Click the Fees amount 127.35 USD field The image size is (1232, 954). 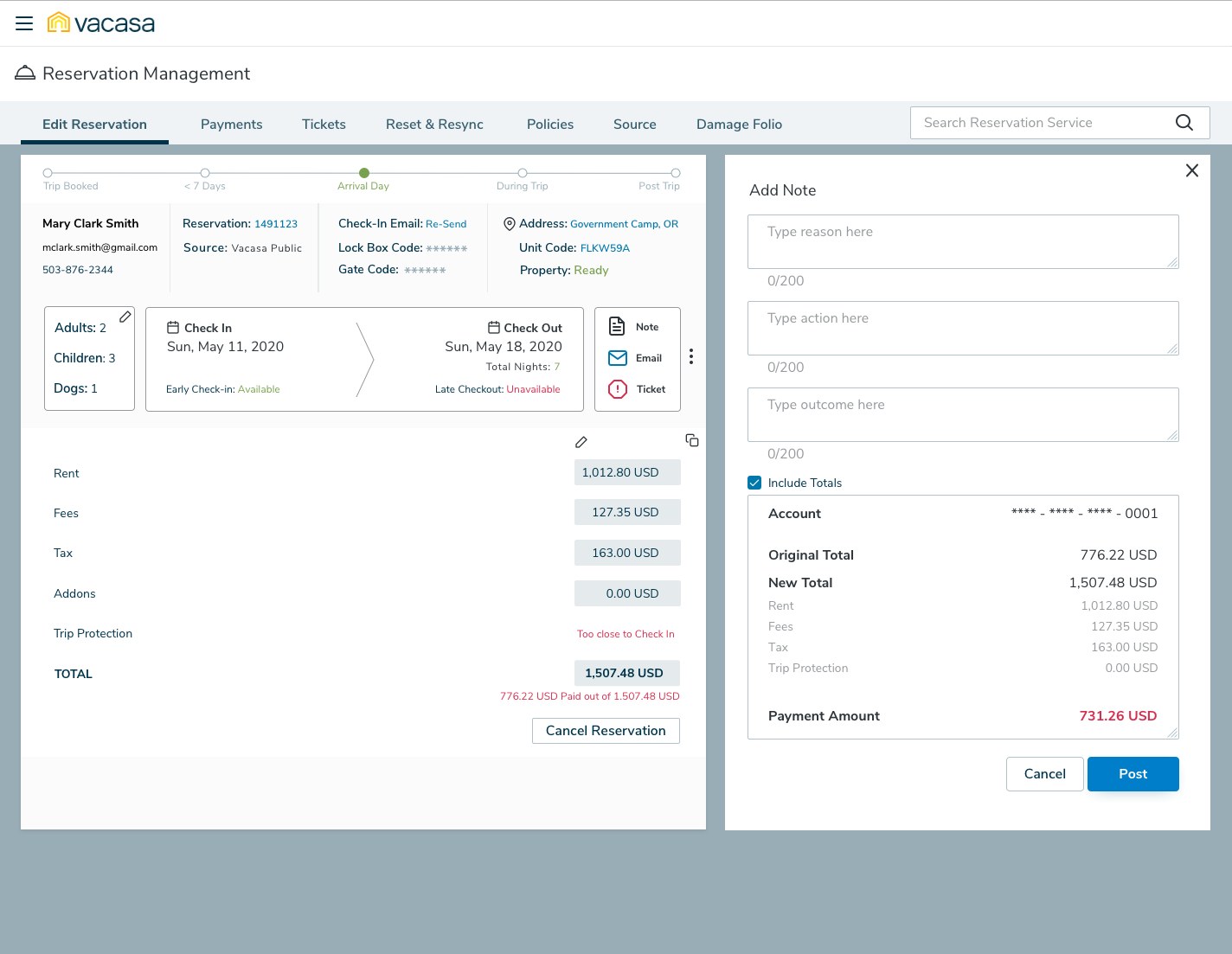[x=627, y=512]
